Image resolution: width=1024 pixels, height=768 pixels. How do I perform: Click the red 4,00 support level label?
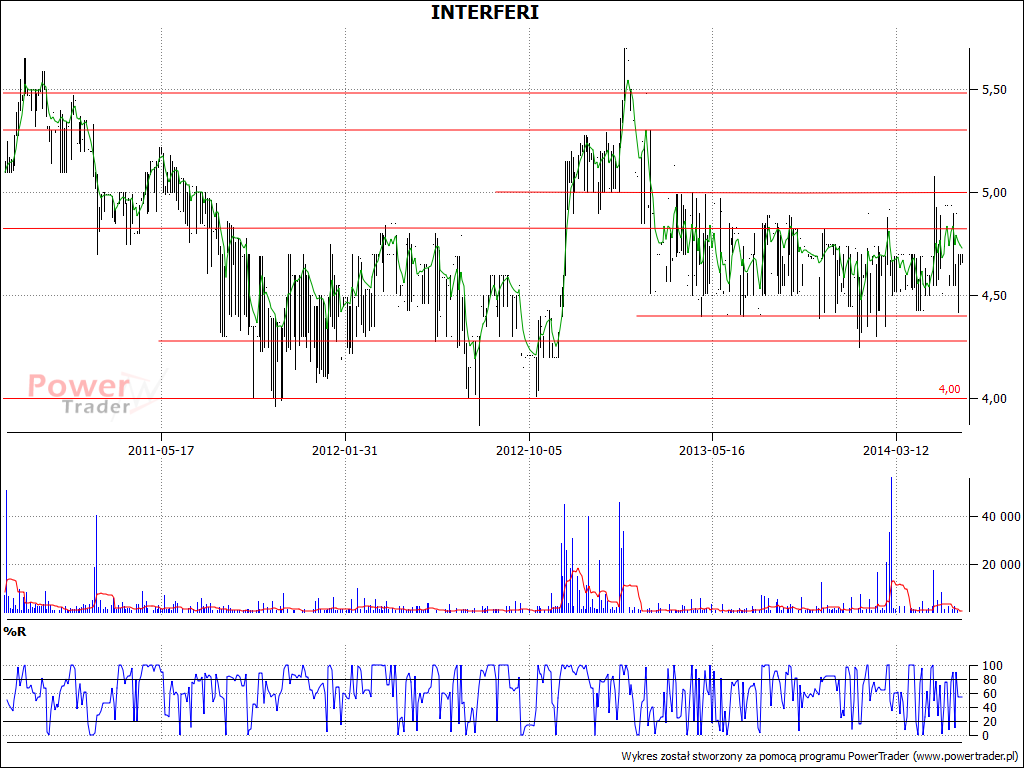pos(950,389)
